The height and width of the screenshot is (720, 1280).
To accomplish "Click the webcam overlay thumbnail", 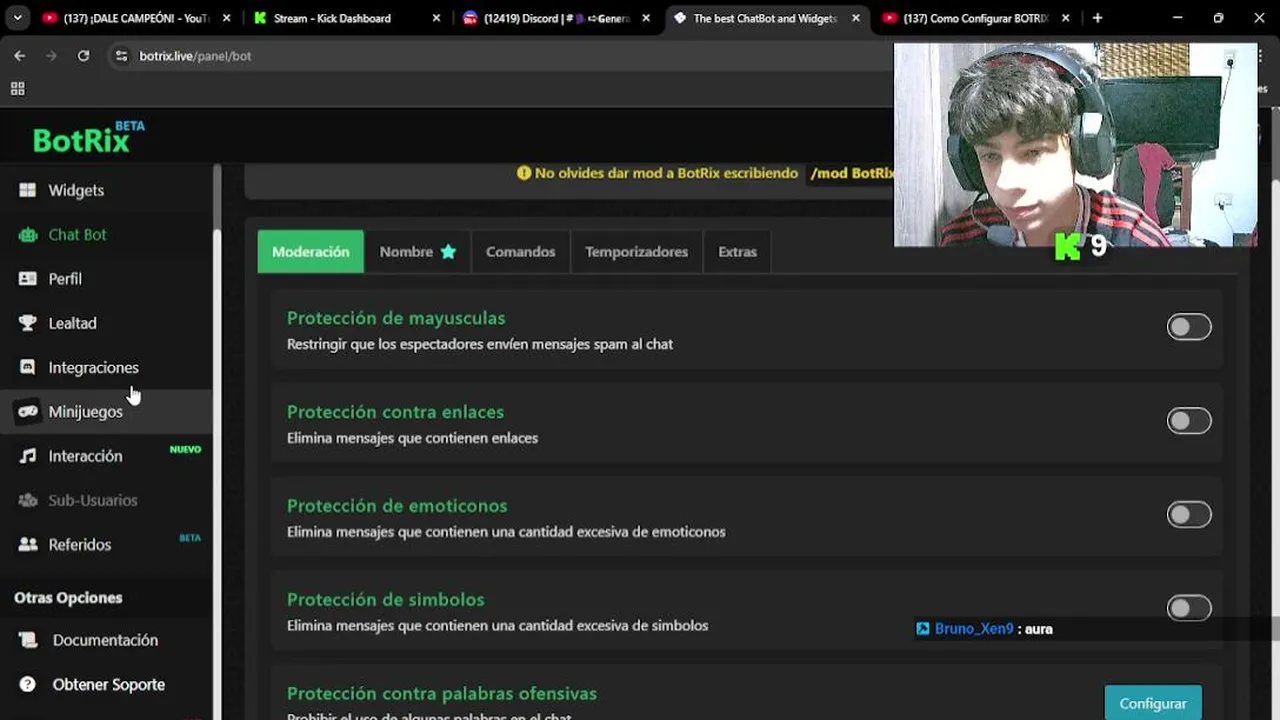I will coord(1075,144).
